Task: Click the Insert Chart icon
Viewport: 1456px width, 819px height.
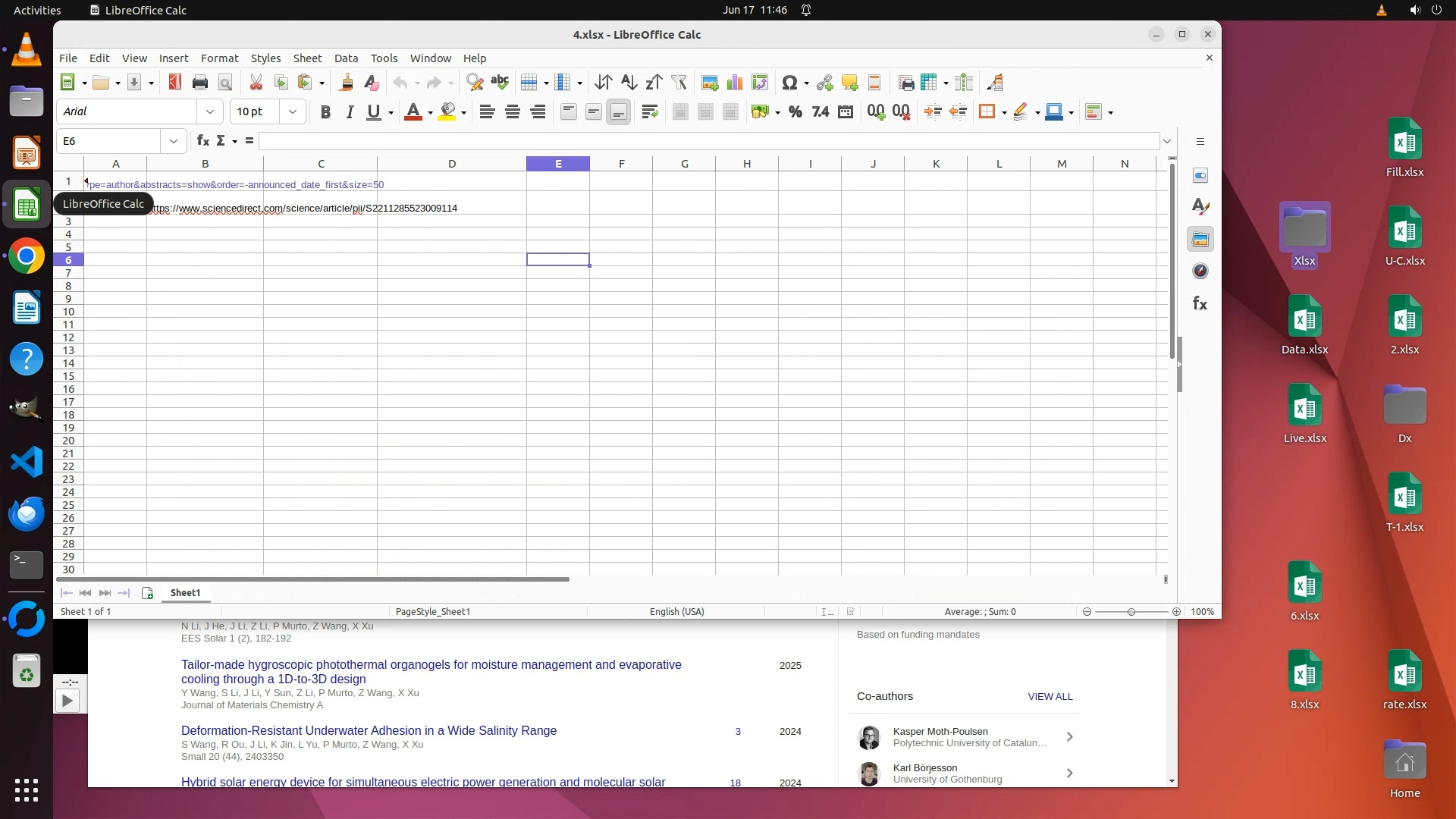Action: (734, 83)
